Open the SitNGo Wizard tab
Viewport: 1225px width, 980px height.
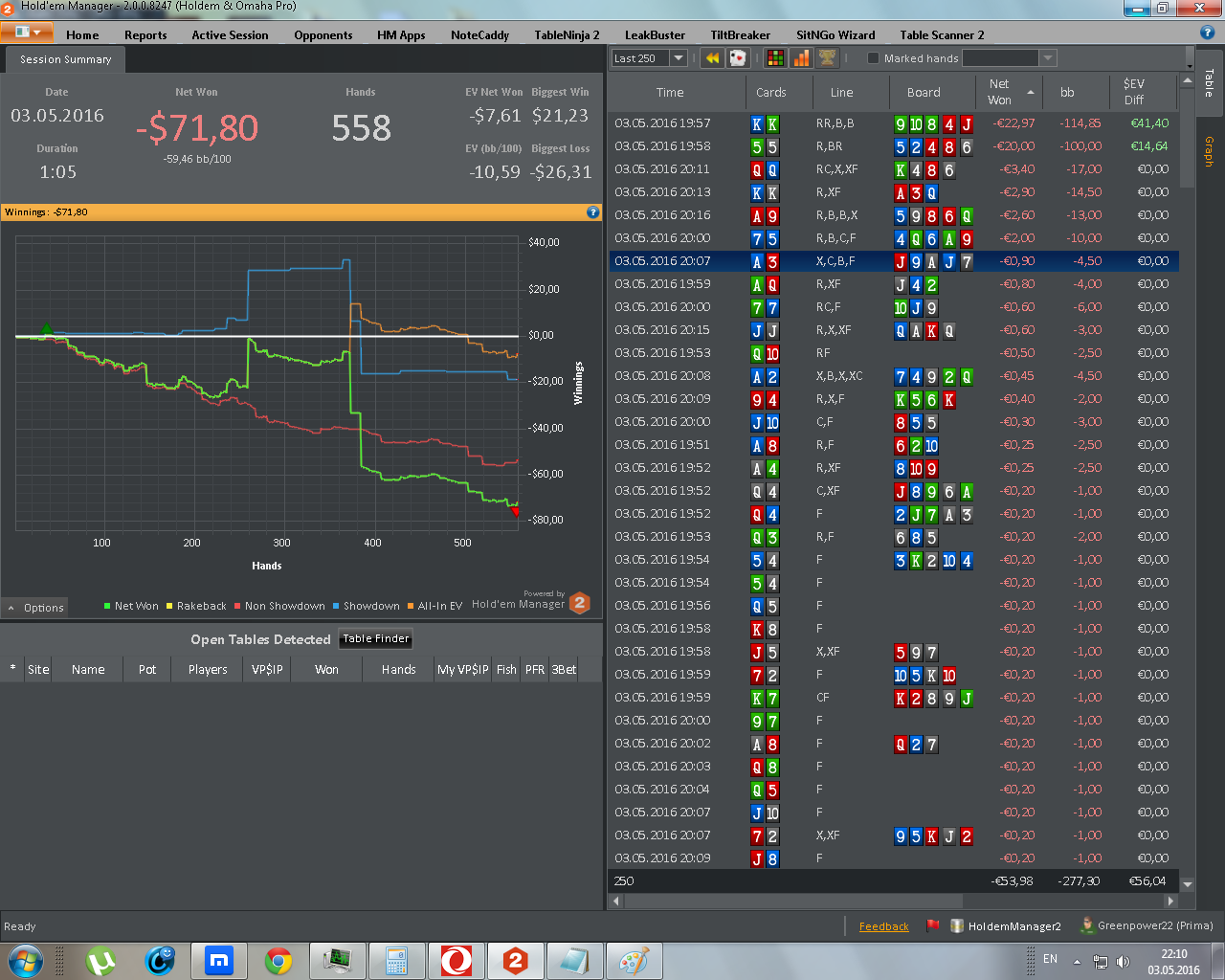[835, 35]
